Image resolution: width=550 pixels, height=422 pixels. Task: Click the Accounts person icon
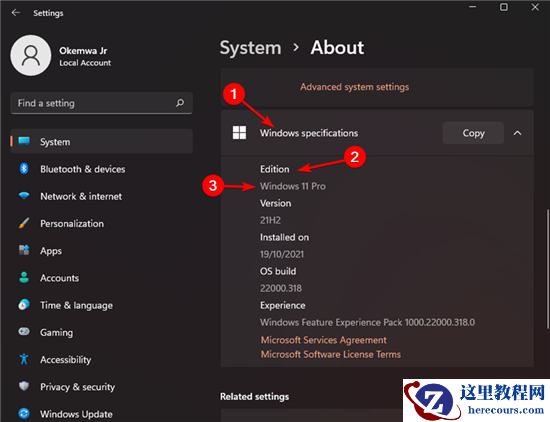coord(24,277)
